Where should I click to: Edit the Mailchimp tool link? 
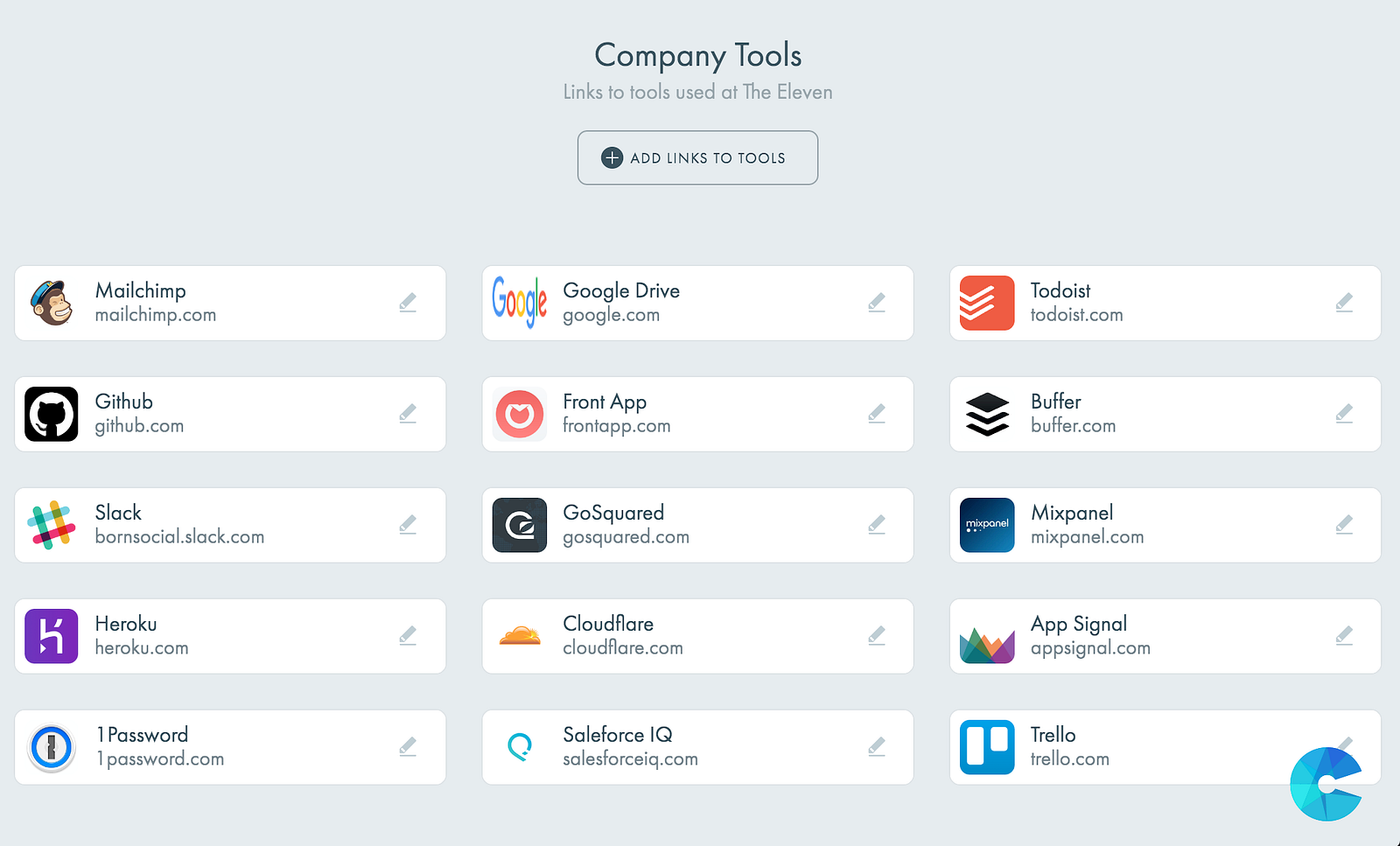[x=408, y=303]
